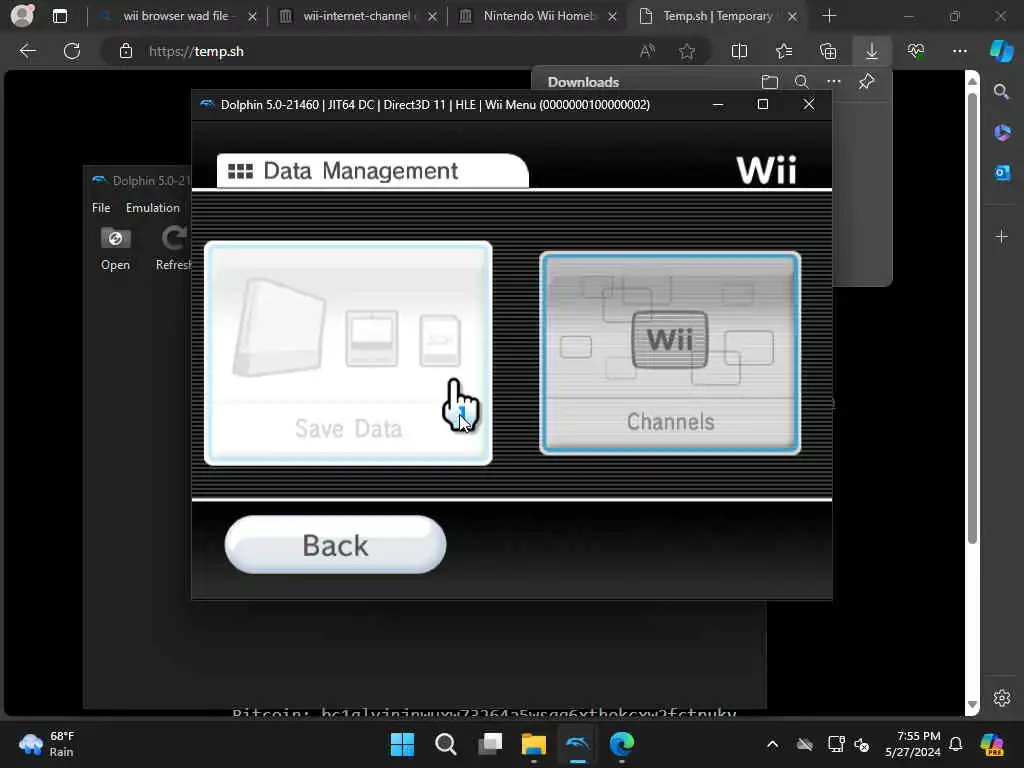Open a new browser tab
The width and height of the screenshot is (1024, 768).
[829, 16]
